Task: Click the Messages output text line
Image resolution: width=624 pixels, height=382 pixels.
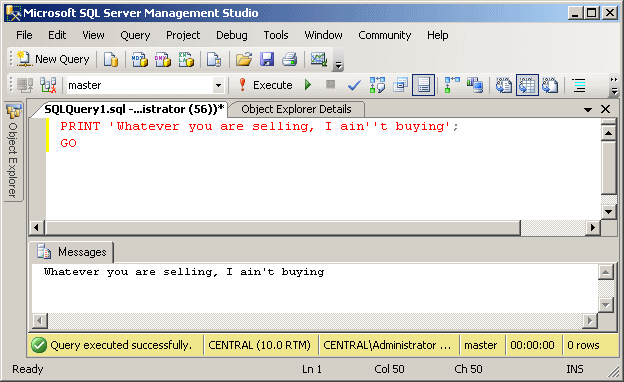Action: pyautogui.click(x=184, y=272)
